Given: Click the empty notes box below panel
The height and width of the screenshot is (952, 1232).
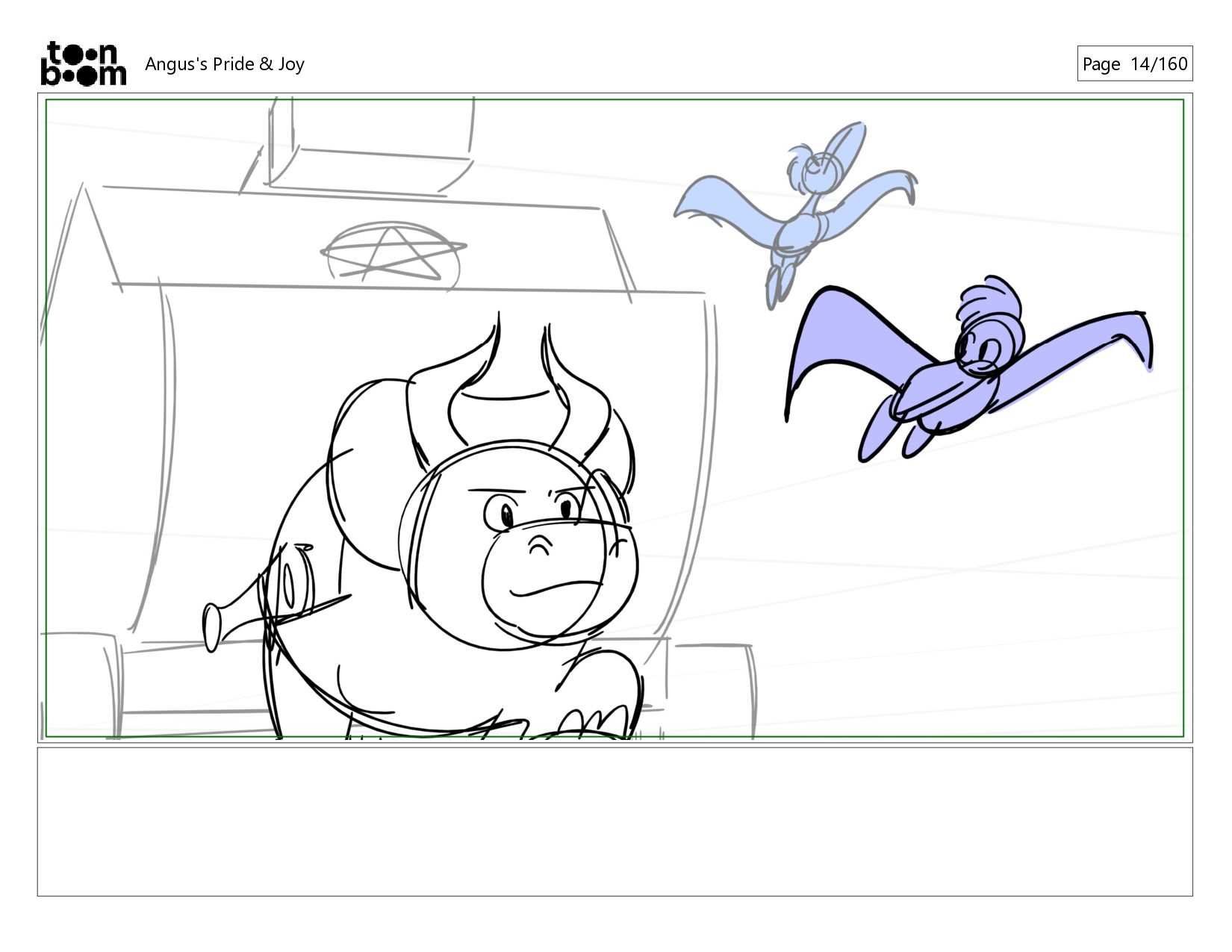Looking at the screenshot, I should [x=615, y=821].
